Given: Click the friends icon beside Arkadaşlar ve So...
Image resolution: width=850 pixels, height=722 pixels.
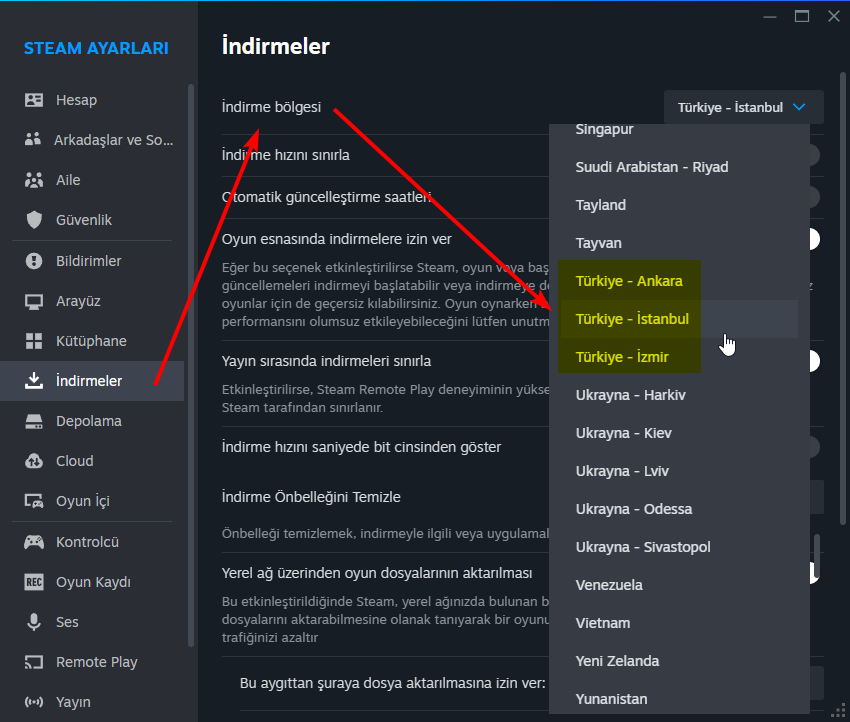Looking at the screenshot, I should click(x=33, y=139).
